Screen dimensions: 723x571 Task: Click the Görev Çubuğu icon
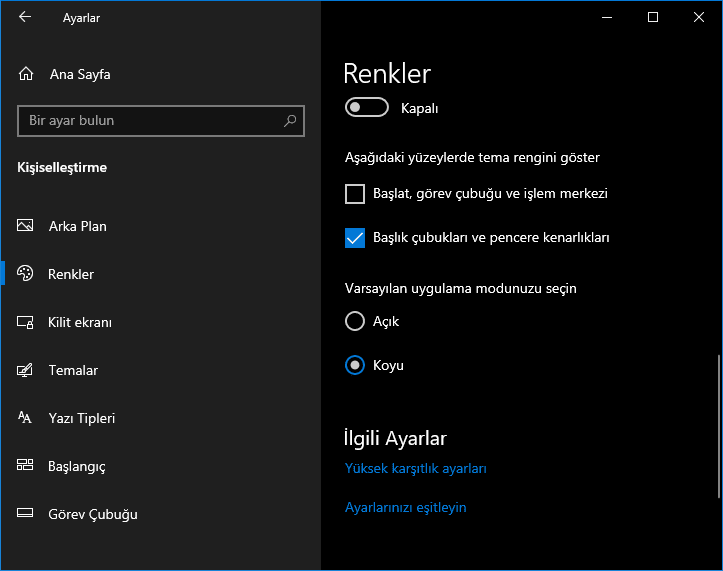click(25, 513)
